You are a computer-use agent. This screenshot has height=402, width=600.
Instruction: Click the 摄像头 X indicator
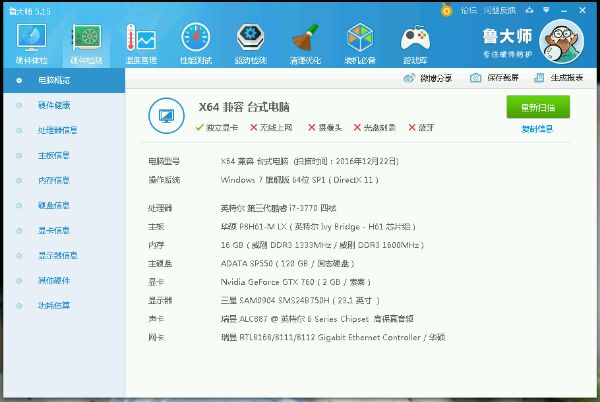point(325,128)
